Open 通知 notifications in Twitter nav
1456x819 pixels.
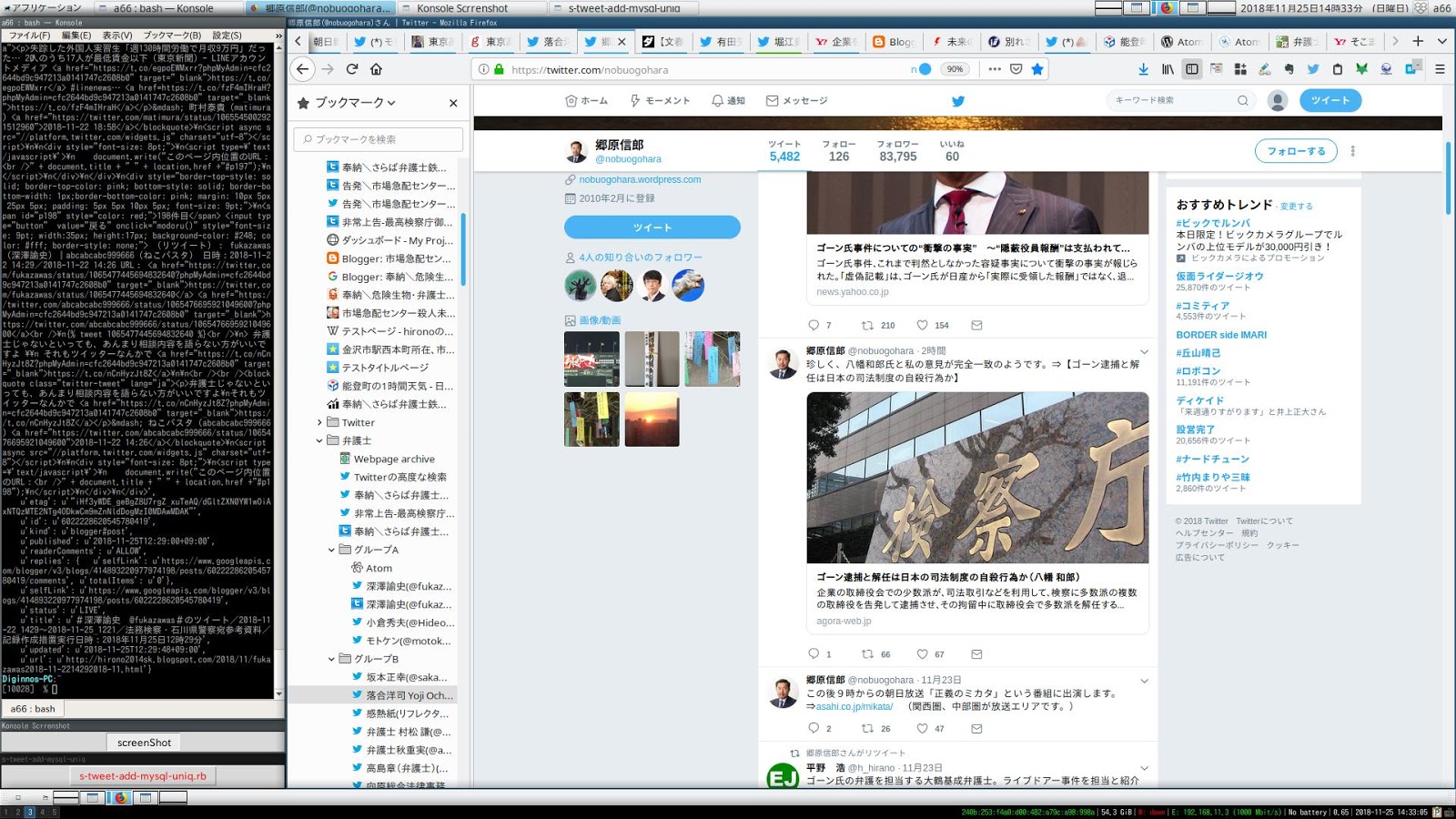click(728, 101)
